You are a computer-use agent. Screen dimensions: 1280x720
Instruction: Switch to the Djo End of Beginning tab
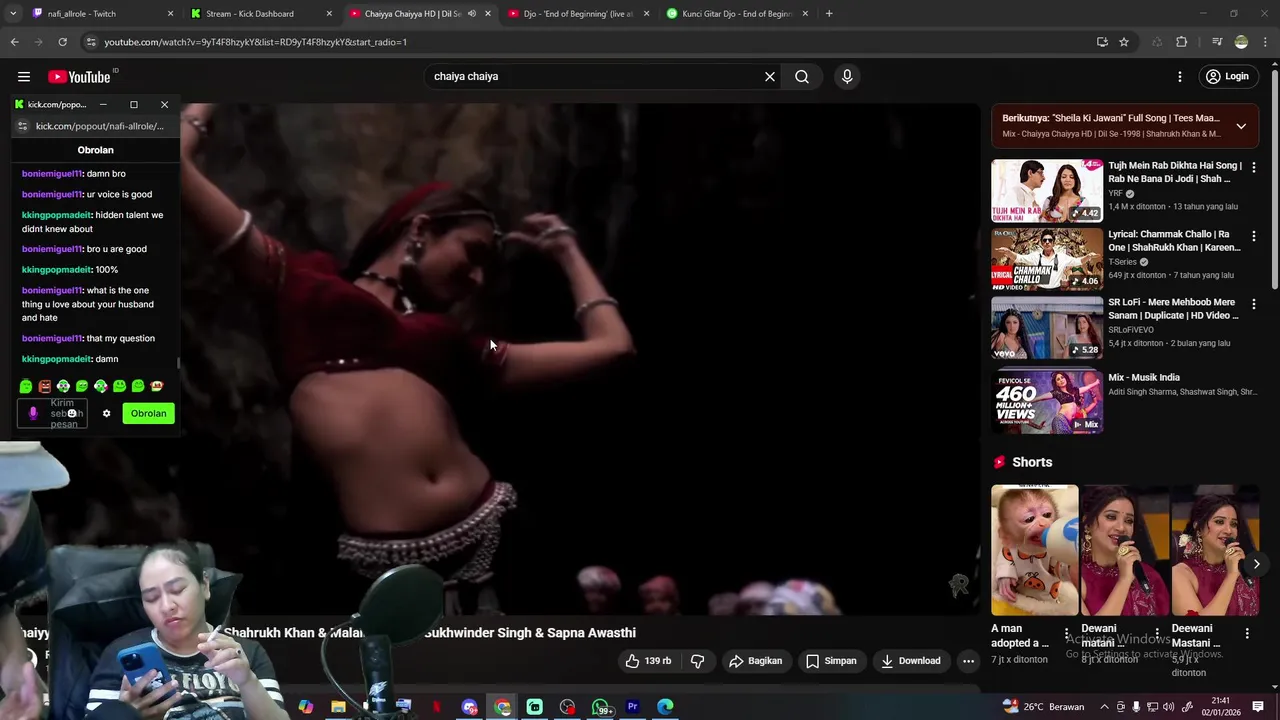coord(578,14)
